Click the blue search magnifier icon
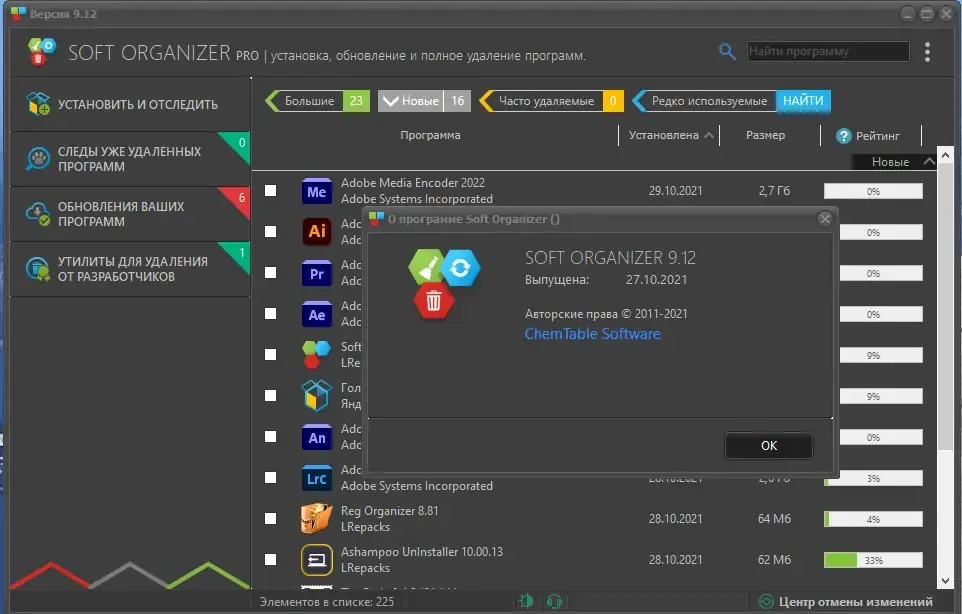The image size is (962, 614). click(727, 52)
